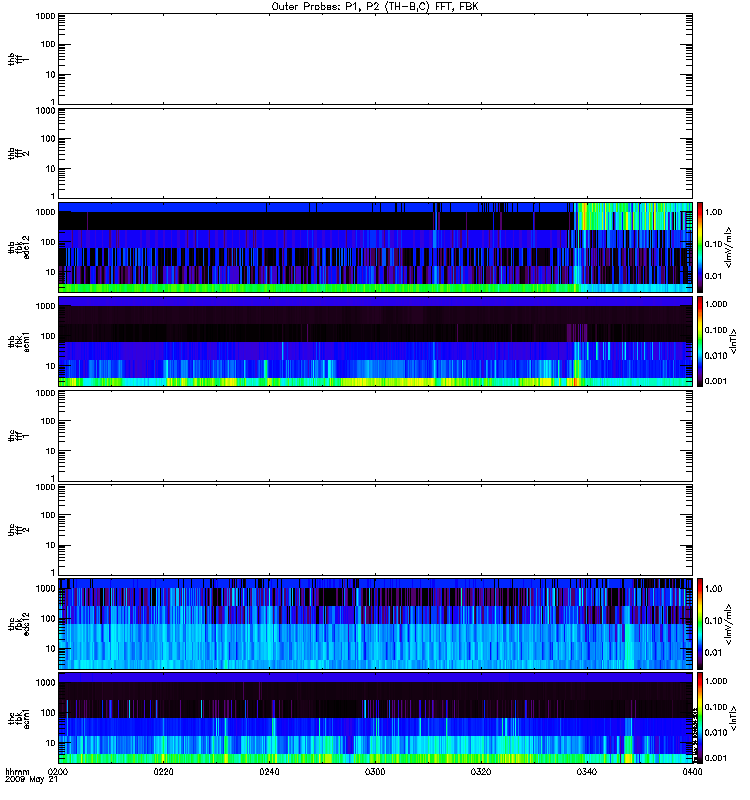Click the '0340' time axis label
750x800 pixels.
click(587, 772)
